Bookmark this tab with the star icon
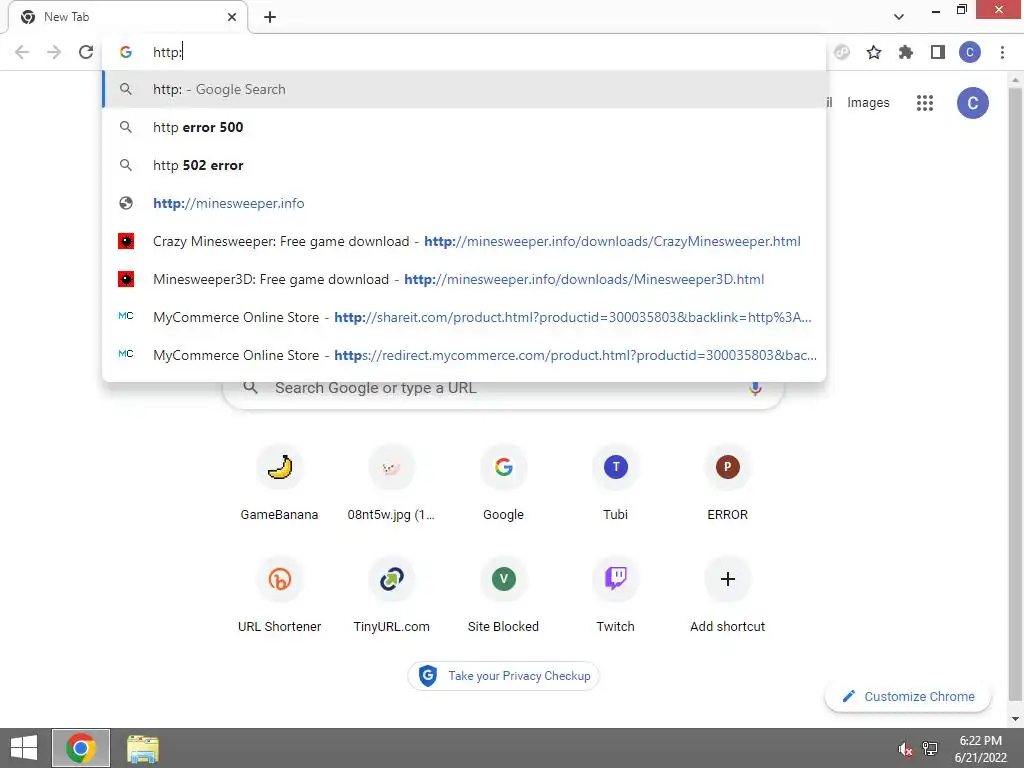The height and width of the screenshot is (768, 1024). coord(874,52)
